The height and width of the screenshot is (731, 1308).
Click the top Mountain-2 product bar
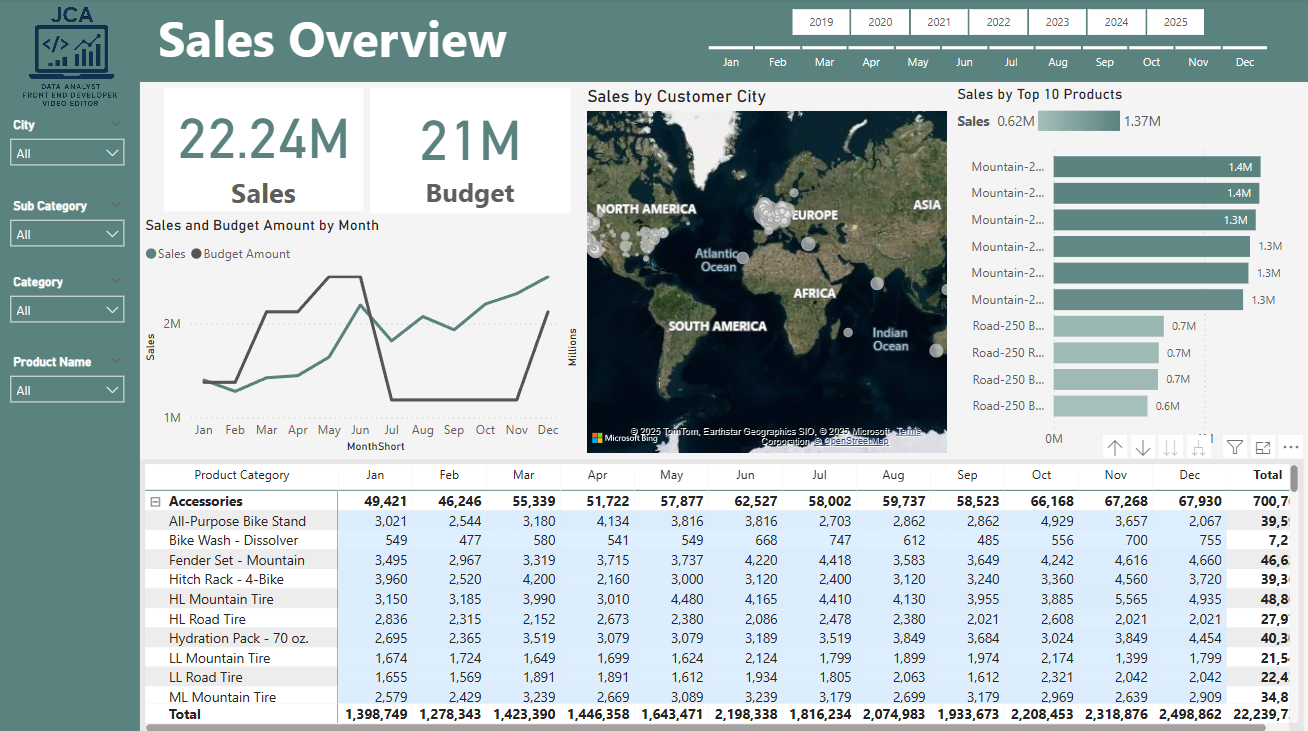pyautogui.click(x=1157, y=167)
